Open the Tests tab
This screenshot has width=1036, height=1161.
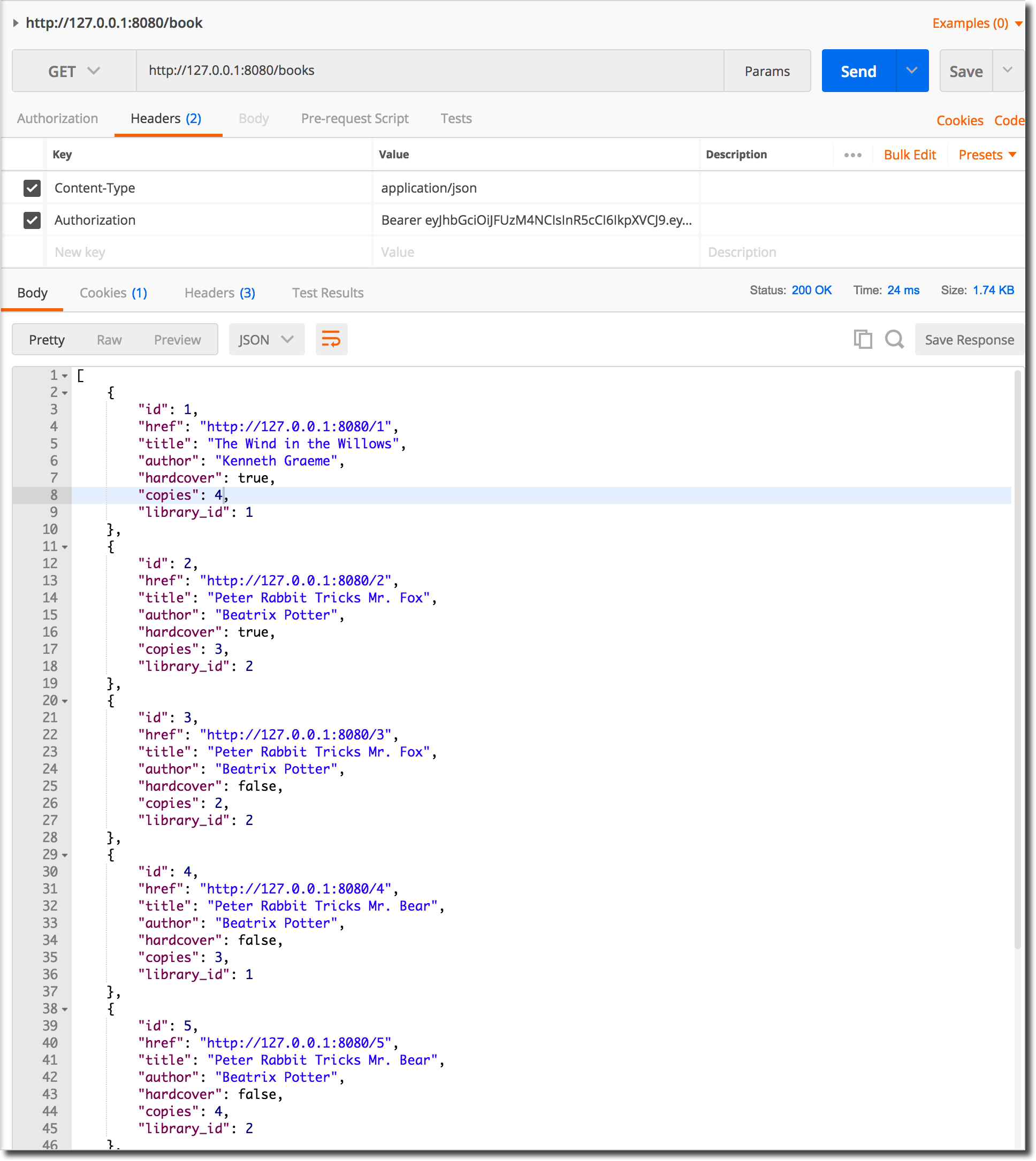click(456, 118)
